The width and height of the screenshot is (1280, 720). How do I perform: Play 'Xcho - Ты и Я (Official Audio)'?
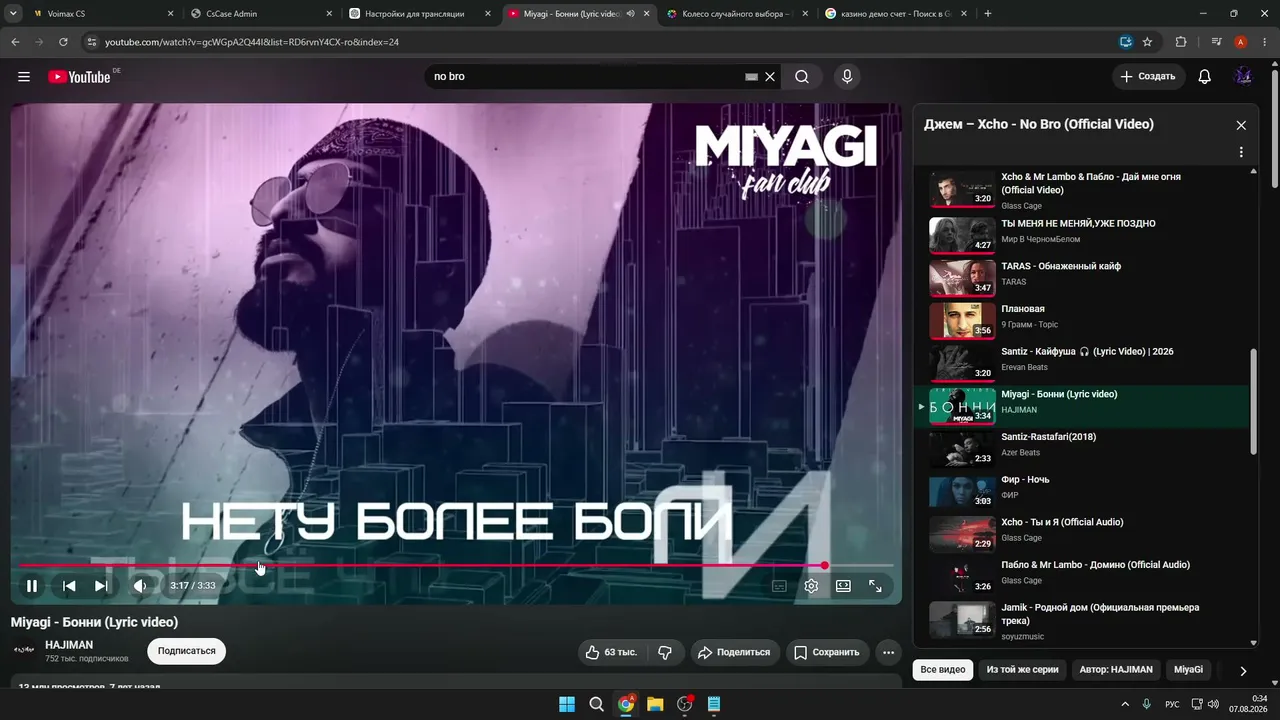click(1084, 533)
